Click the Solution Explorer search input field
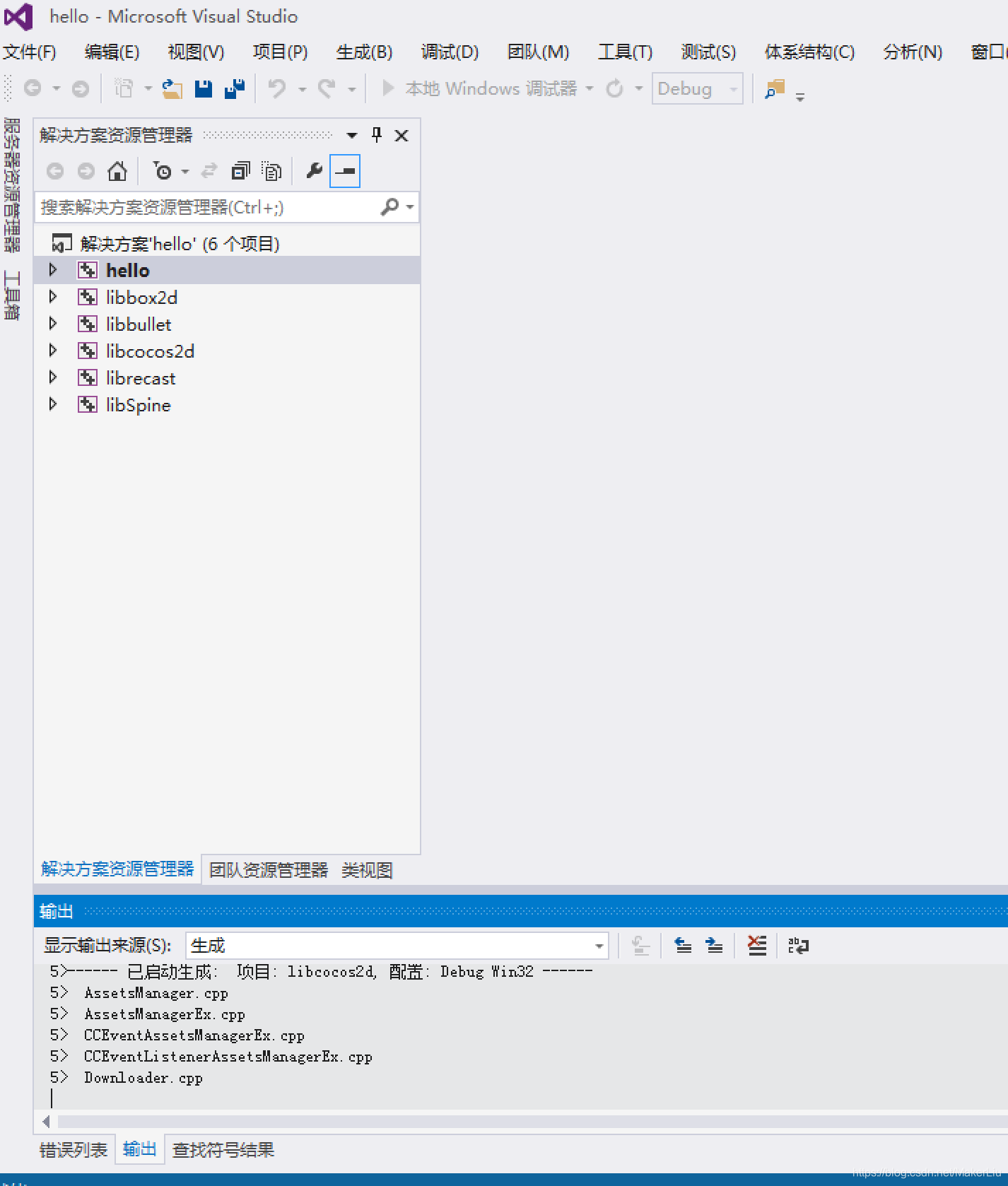Screen dimensions: 1008x1186 (206, 207)
